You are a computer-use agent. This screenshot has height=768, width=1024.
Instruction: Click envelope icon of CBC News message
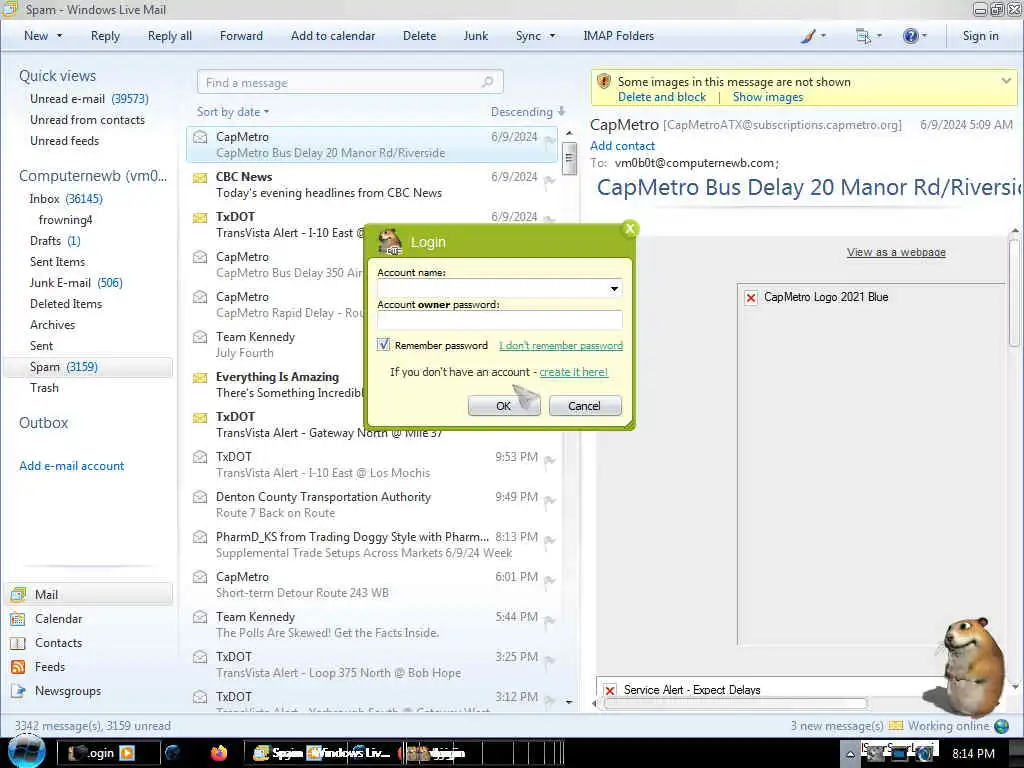(200, 177)
